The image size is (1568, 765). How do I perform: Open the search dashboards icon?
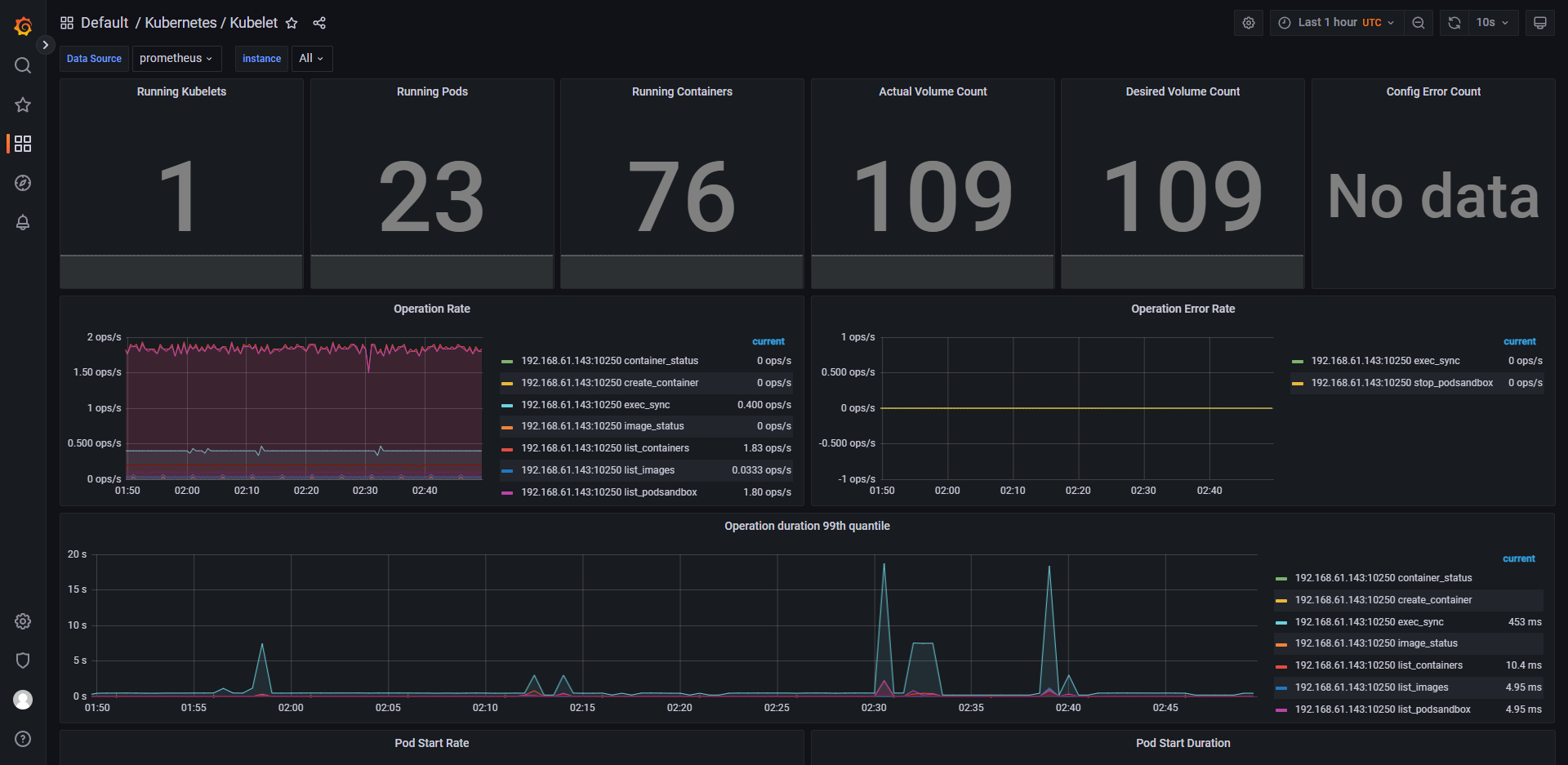tap(23, 65)
